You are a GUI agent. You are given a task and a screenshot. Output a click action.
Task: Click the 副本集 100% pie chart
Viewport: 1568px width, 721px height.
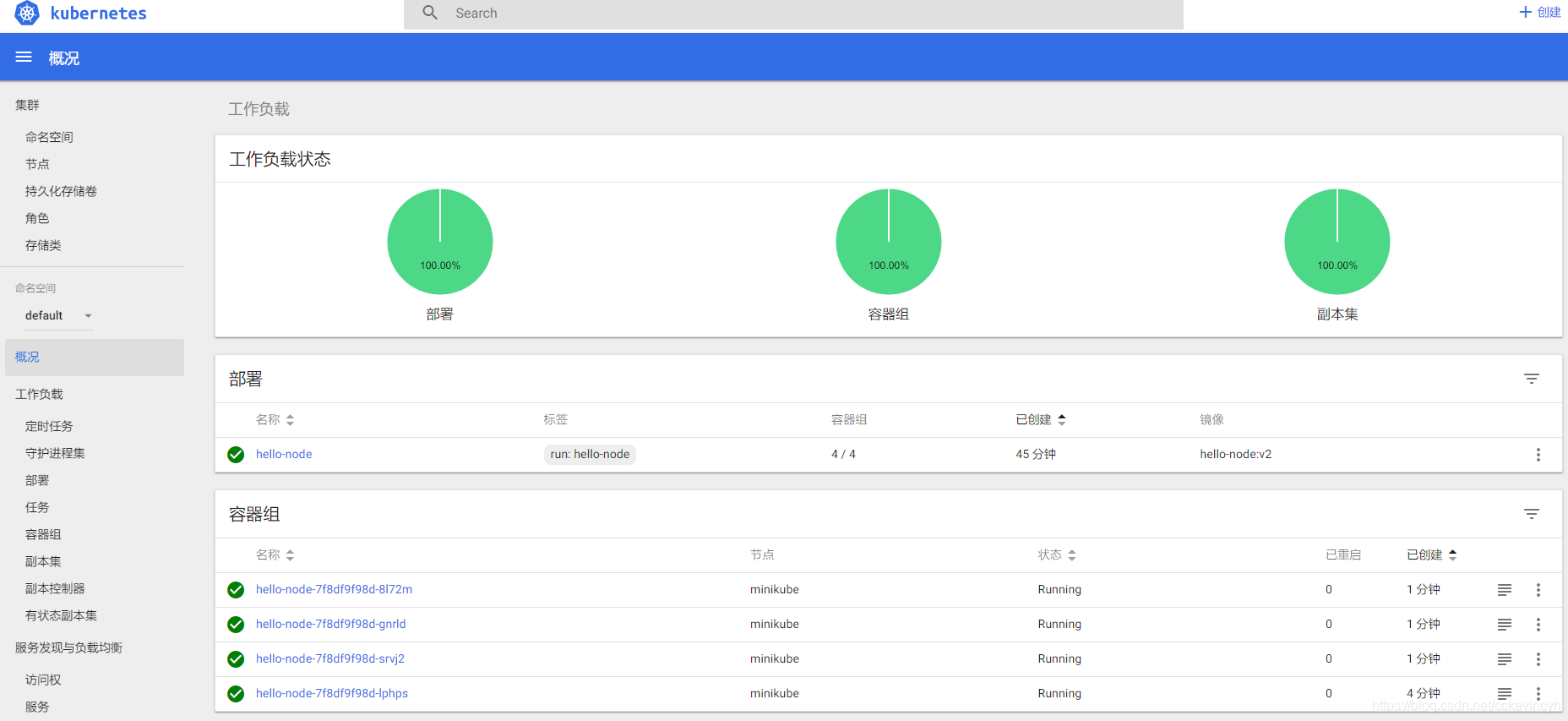click(x=1337, y=242)
